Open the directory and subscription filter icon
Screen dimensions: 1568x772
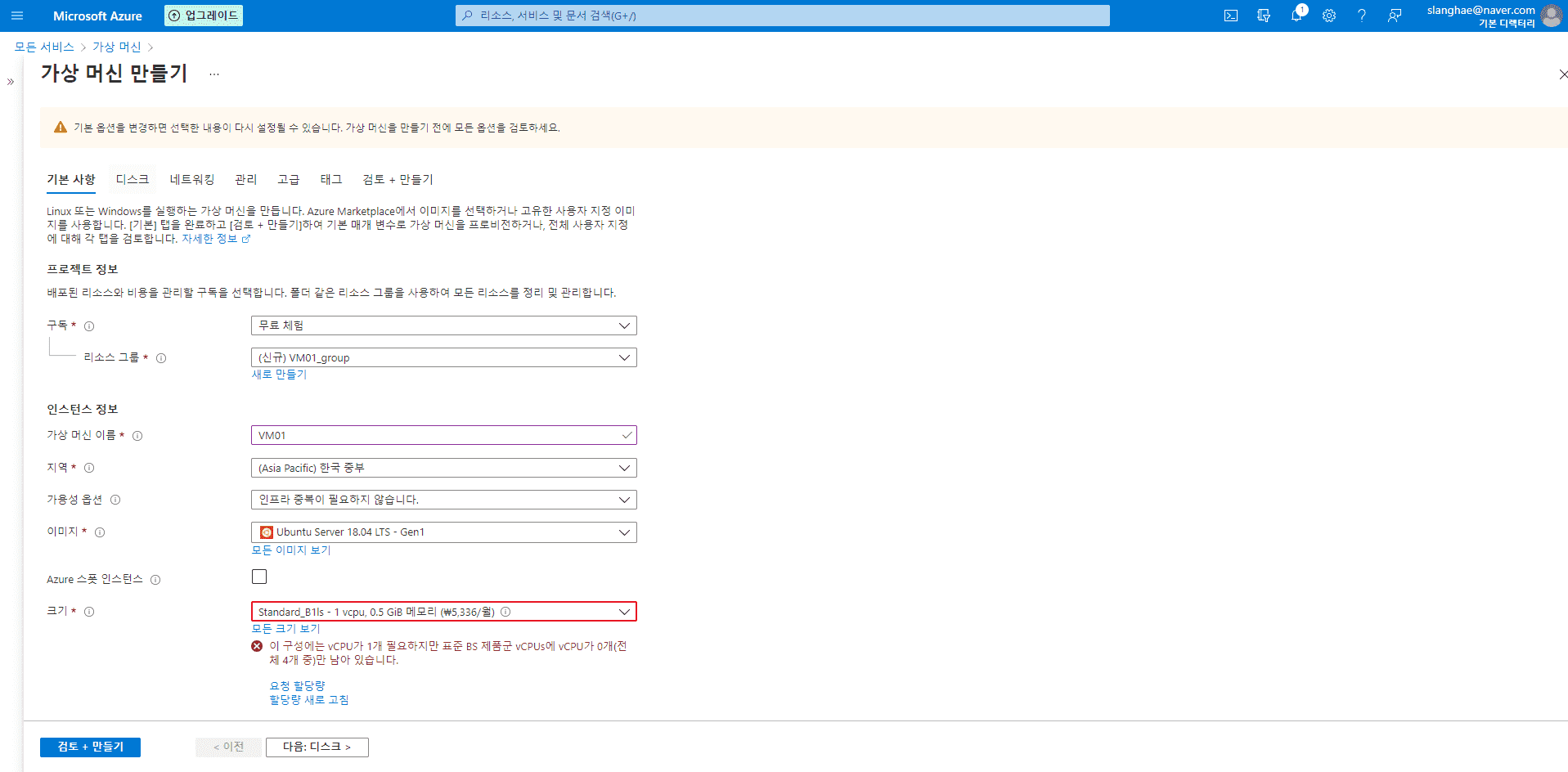[x=1264, y=16]
